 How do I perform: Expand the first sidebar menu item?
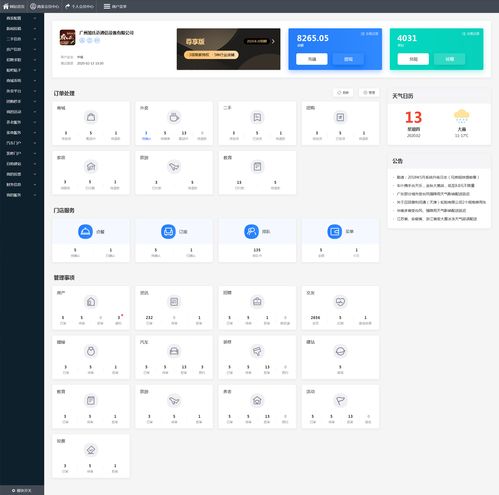tap(22, 18)
